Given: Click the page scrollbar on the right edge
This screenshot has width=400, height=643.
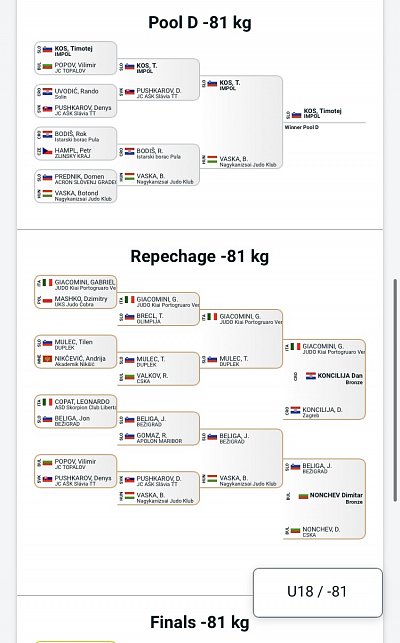Looking at the screenshot, I should 395,390.
